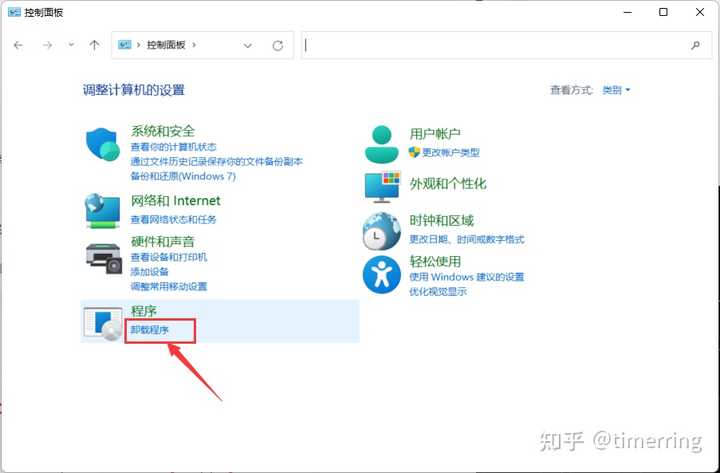This screenshot has width=720, height=473.
Task: Open 时钟和区域 heading
Action: pyautogui.click(x=442, y=221)
